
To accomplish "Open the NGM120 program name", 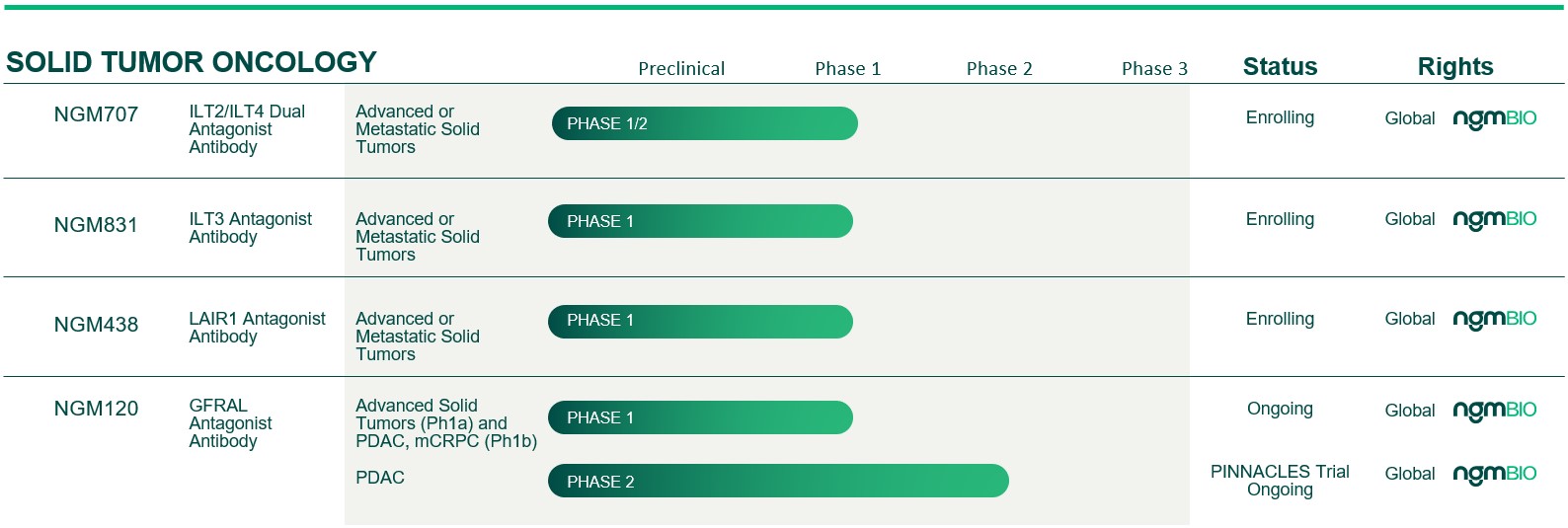I will point(96,409).
